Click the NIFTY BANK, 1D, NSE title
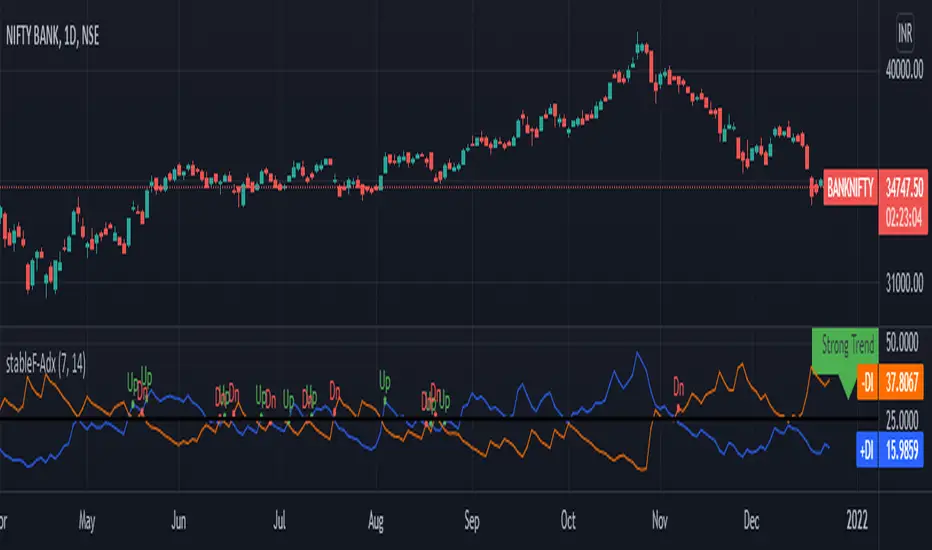932x550 pixels. 52,36
